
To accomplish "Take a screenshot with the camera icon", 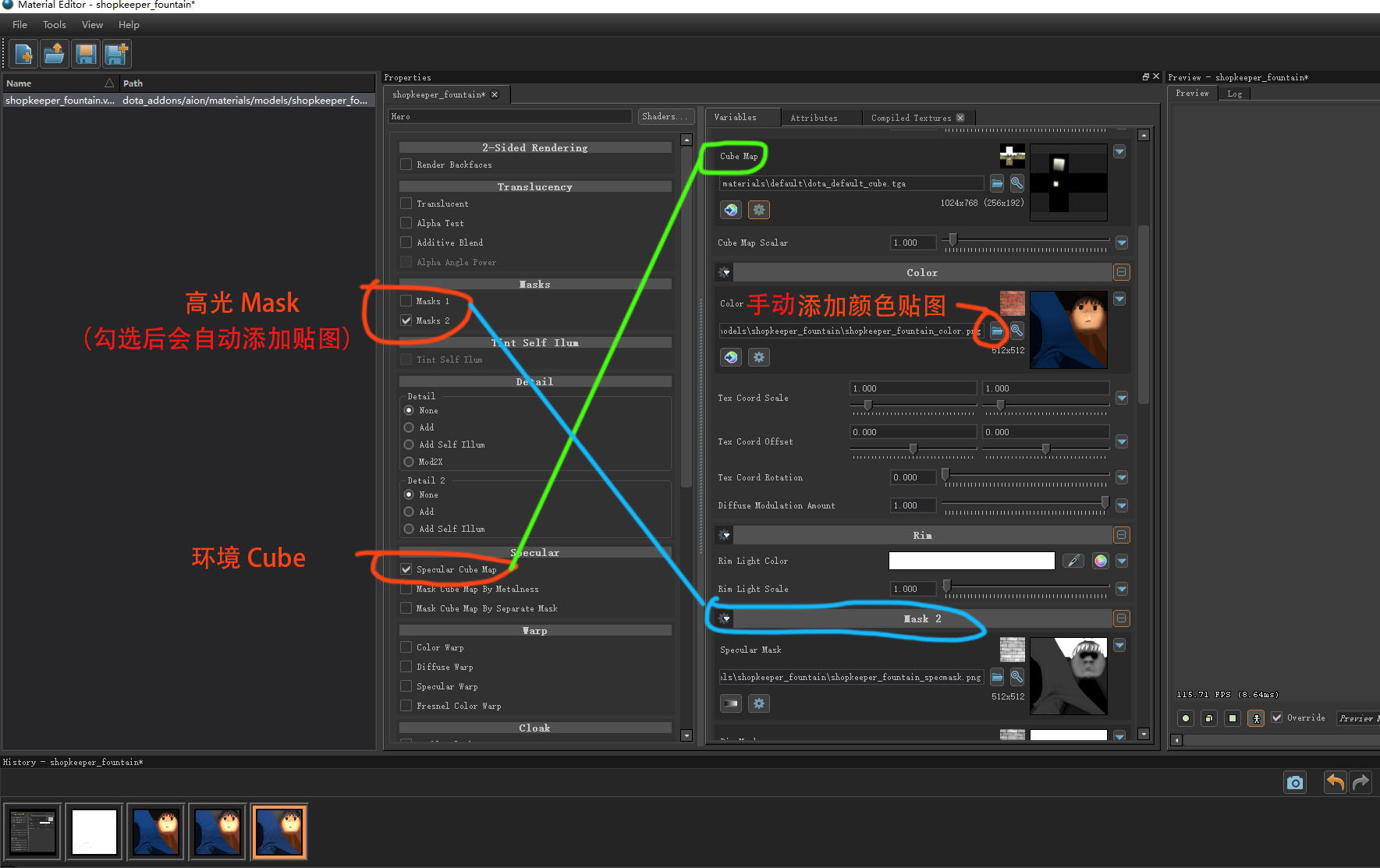I will point(1294,782).
